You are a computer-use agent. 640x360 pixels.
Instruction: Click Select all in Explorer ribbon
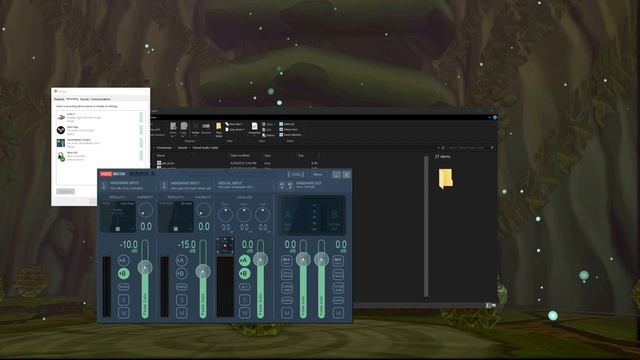click(x=287, y=124)
